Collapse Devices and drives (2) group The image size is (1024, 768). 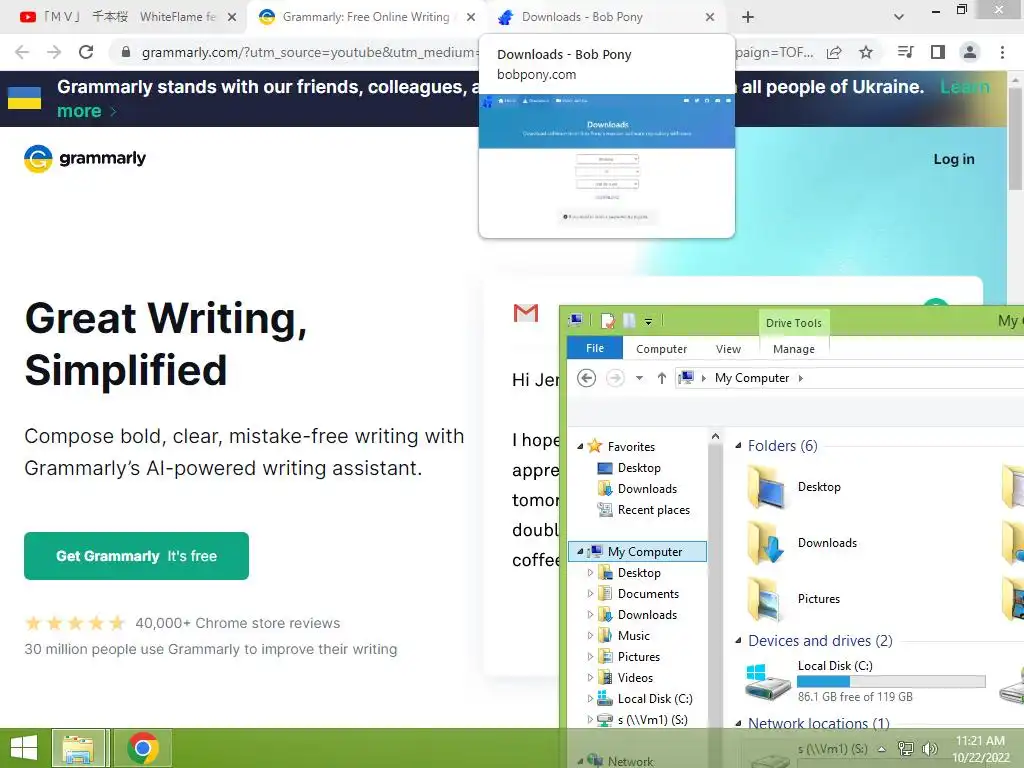pyautogui.click(x=738, y=641)
